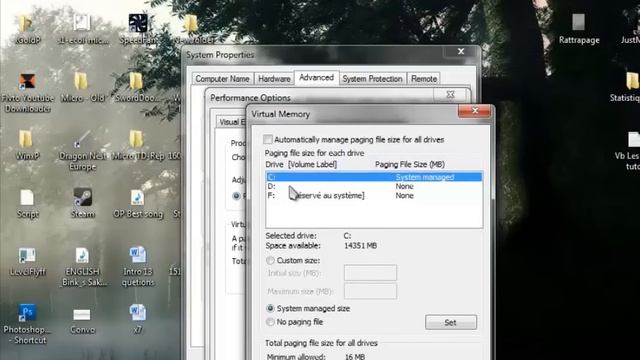
Task: Close the Virtual Memory dialog
Action: [x=475, y=111]
